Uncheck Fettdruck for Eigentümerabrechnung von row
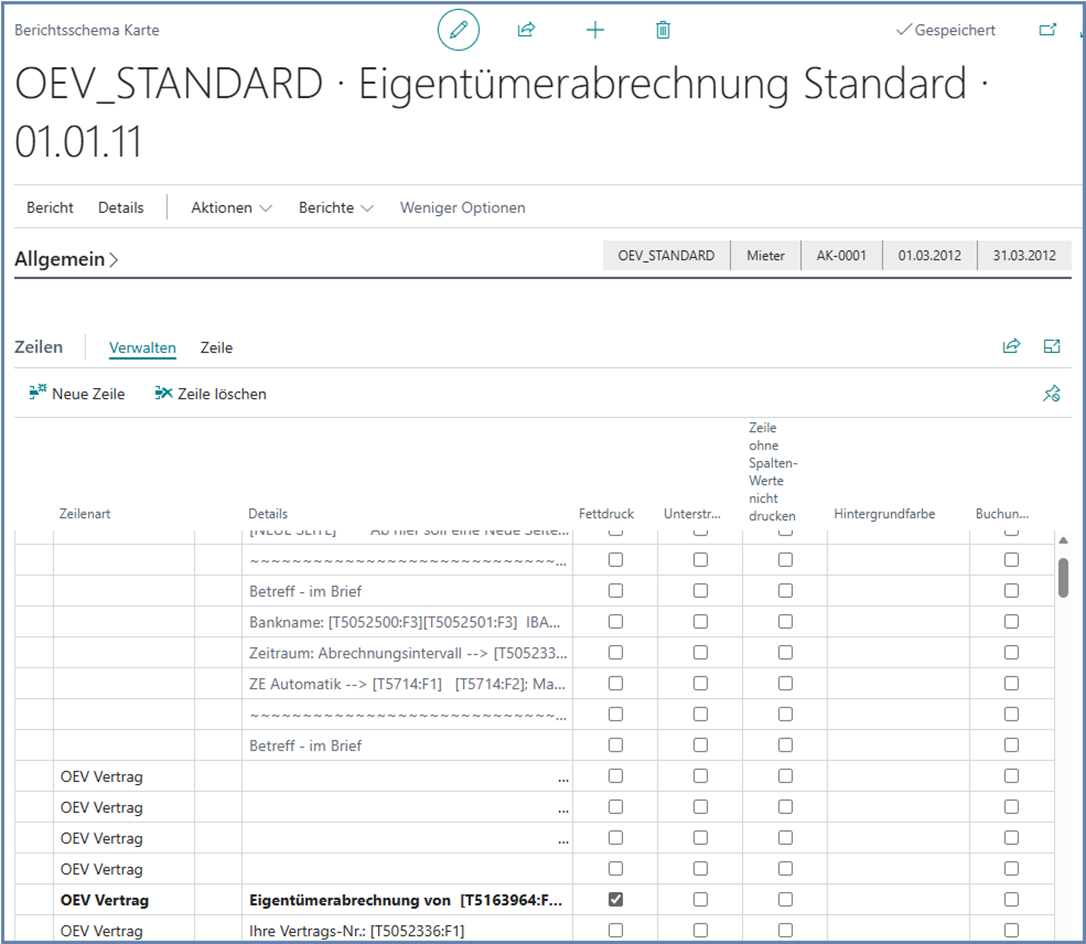Screen dimensions: 1086x944 click(x=615, y=900)
